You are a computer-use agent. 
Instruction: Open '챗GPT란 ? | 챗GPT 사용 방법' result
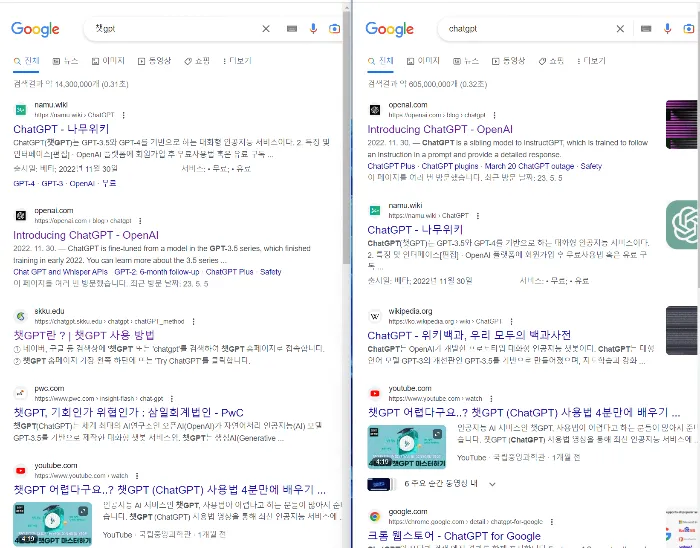tap(84, 335)
